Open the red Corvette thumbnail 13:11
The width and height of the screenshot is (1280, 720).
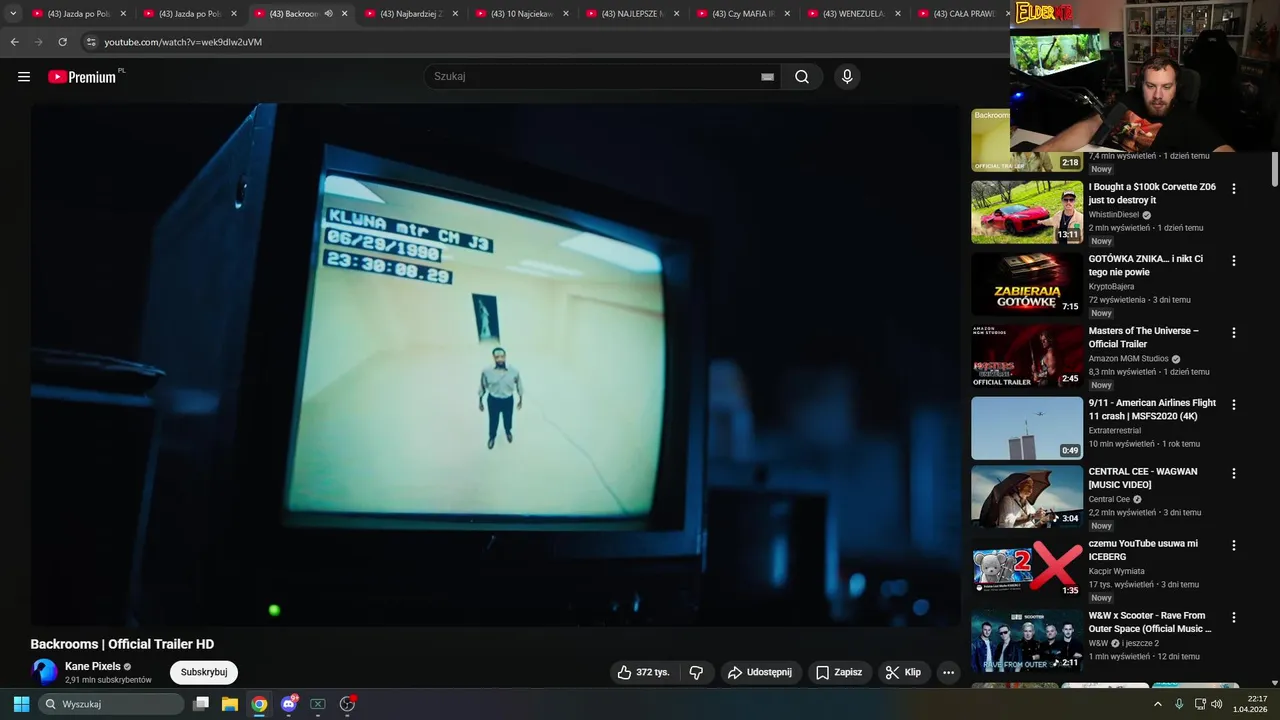(1027, 212)
